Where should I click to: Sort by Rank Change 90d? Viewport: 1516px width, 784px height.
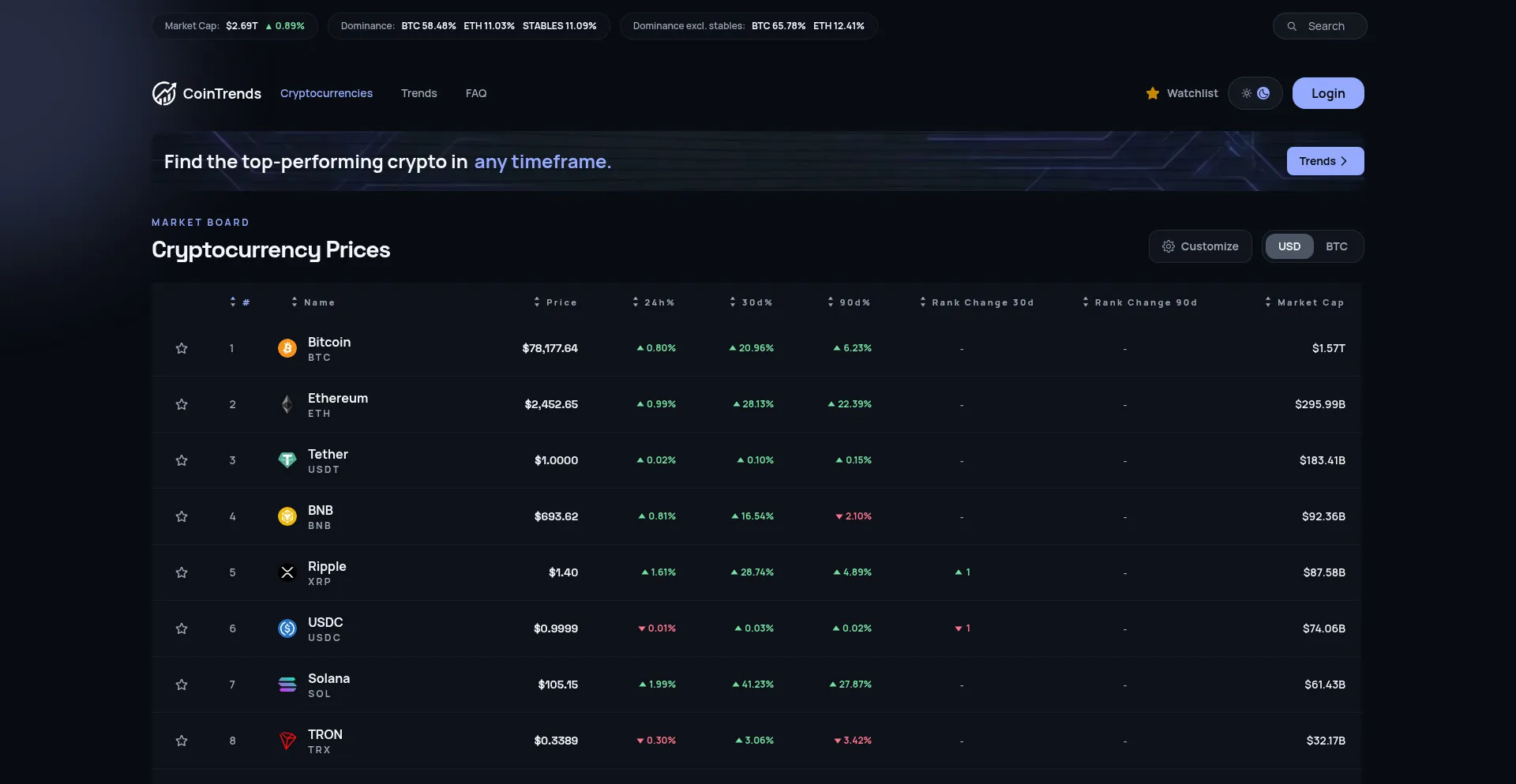pyautogui.click(x=1140, y=302)
